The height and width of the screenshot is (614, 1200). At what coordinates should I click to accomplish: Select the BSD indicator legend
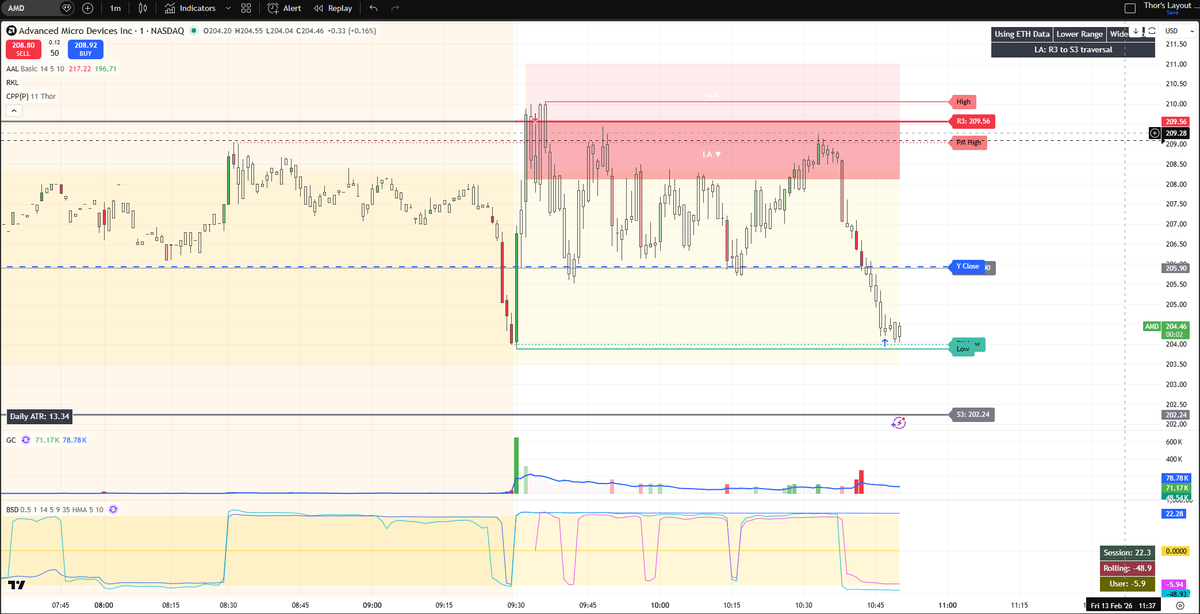53,509
